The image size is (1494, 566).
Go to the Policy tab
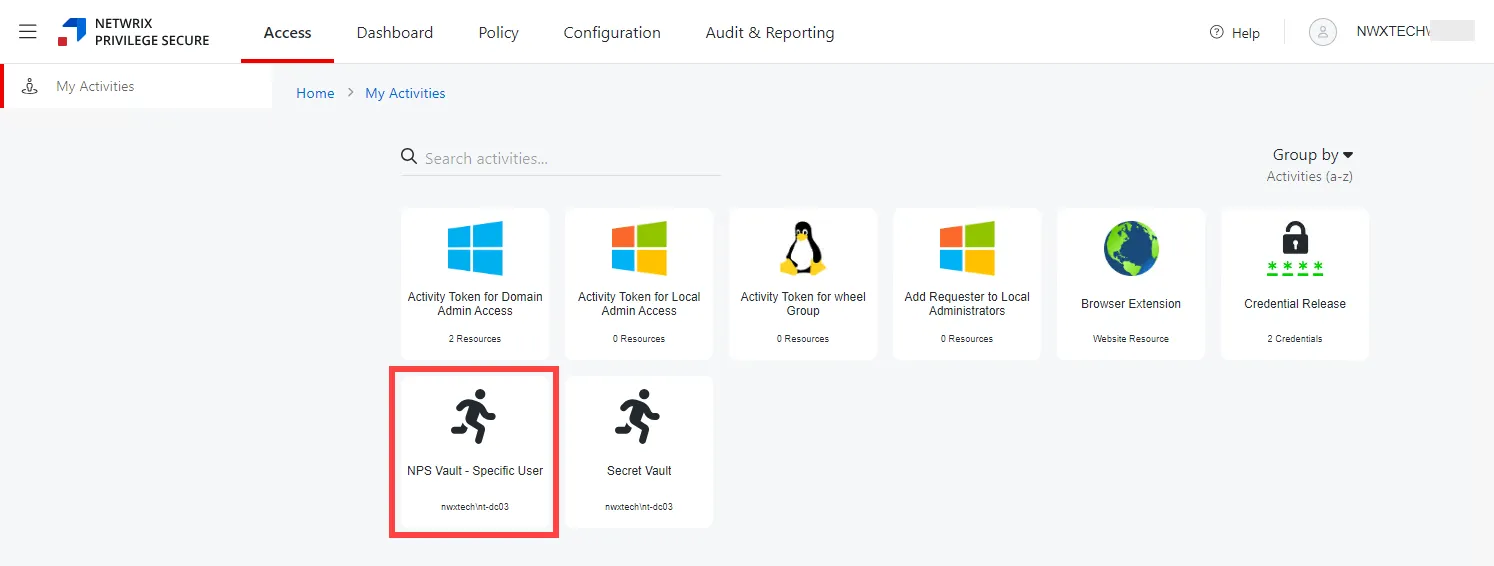coord(498,33)
